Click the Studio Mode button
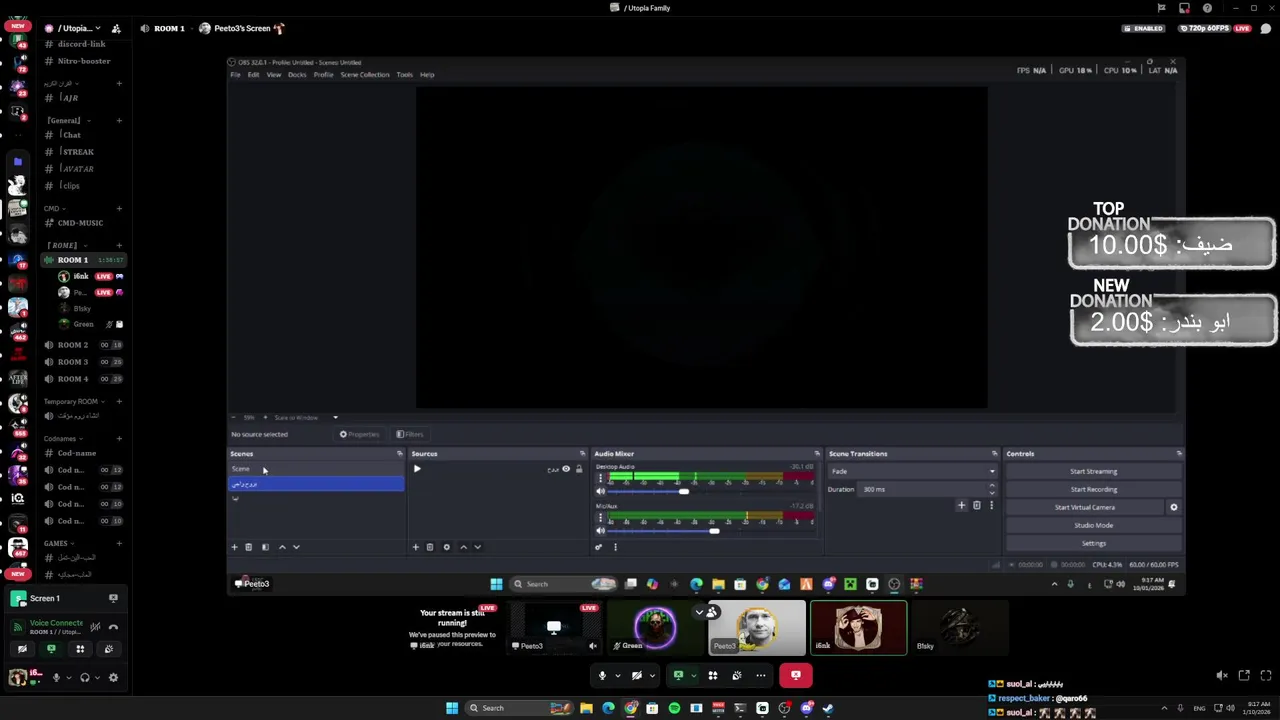 [1094, 525]
